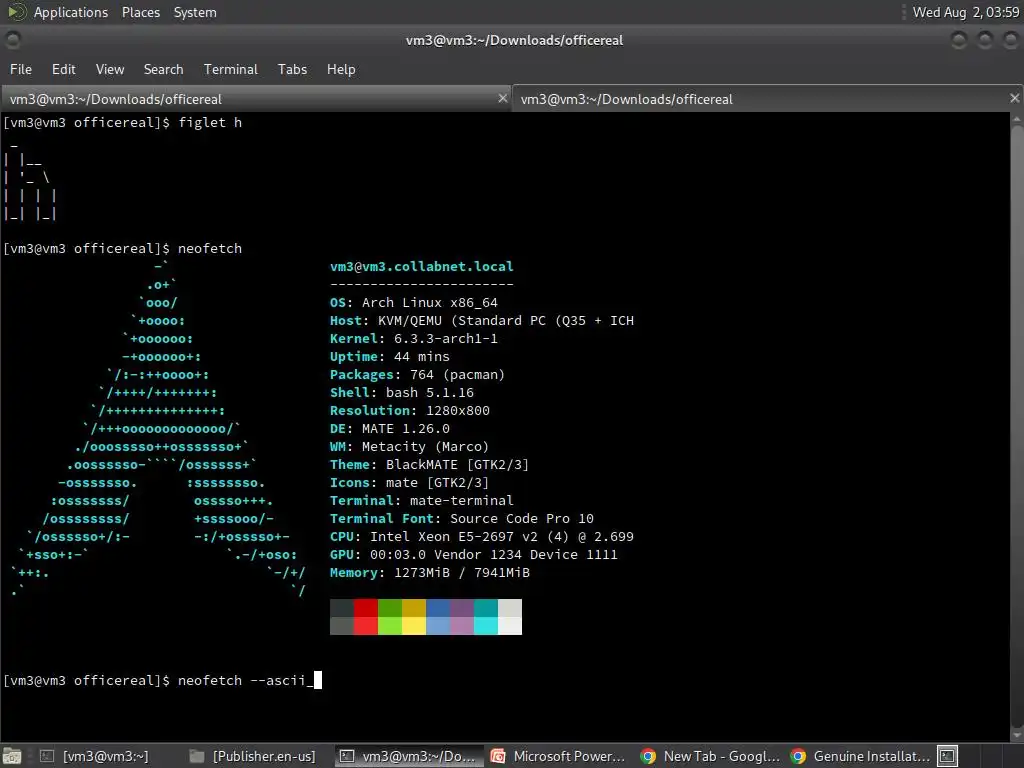This screenshot has height=768, width=1024.
Task: Click the PowerPoint icon in the taskbar
Action: [x=498, y=756]
